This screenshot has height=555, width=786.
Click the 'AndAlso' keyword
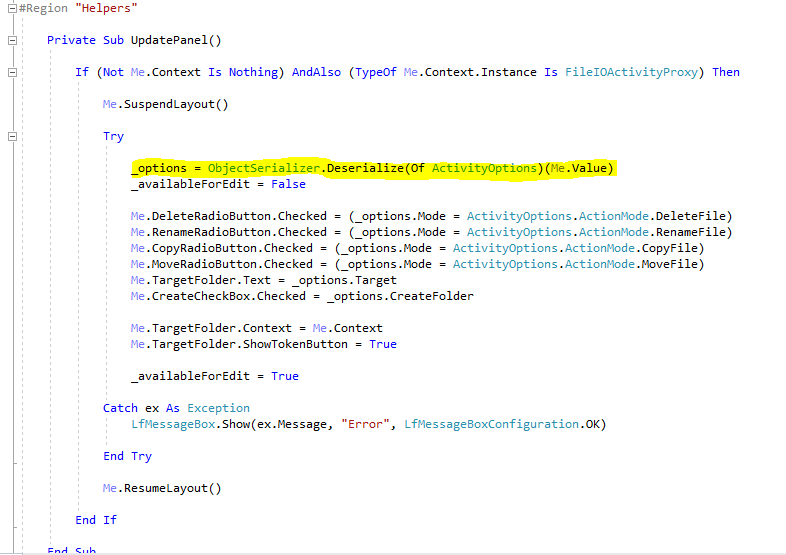tap(316, 72)
